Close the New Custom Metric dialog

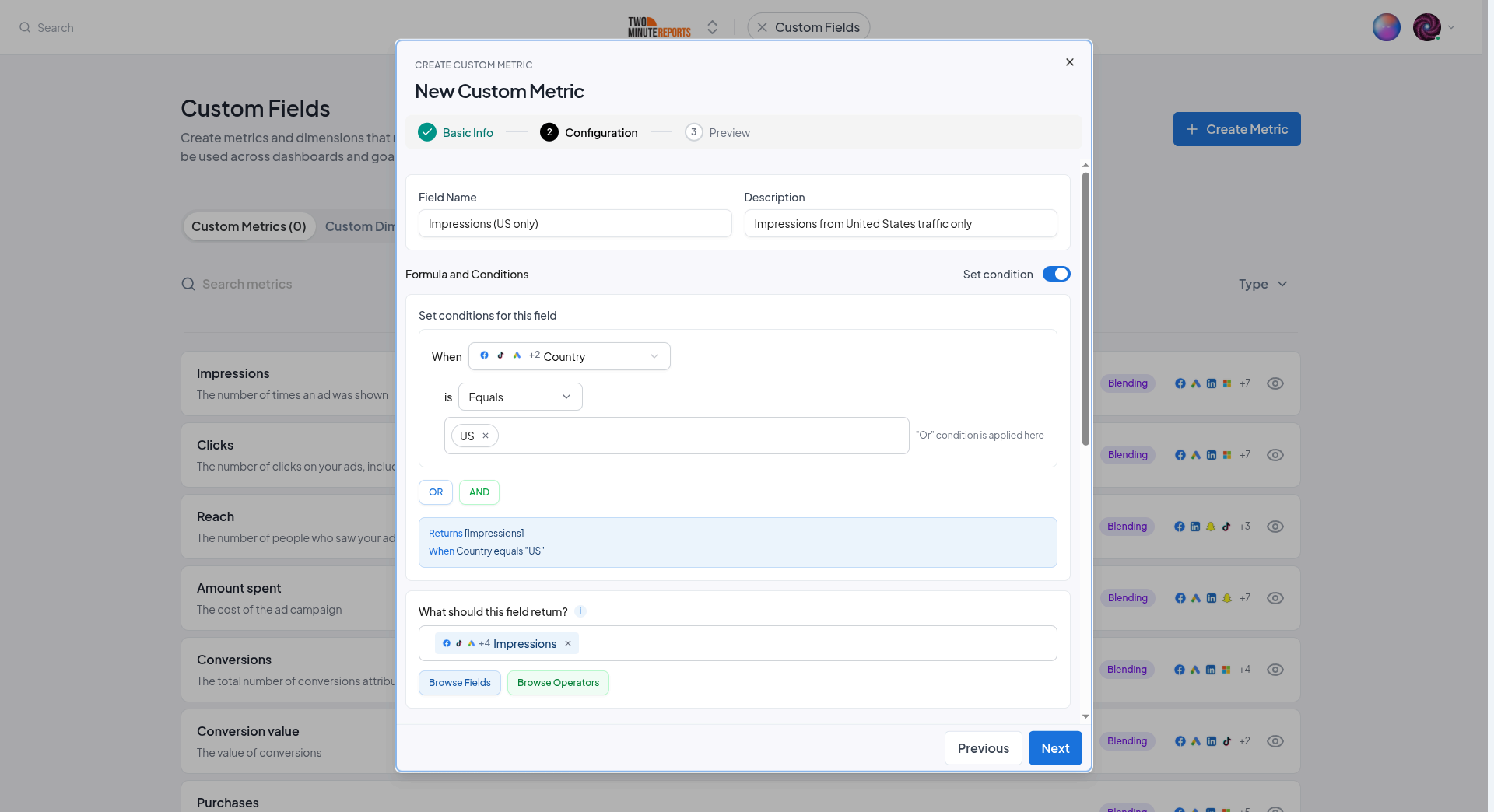coord(1070,62)
